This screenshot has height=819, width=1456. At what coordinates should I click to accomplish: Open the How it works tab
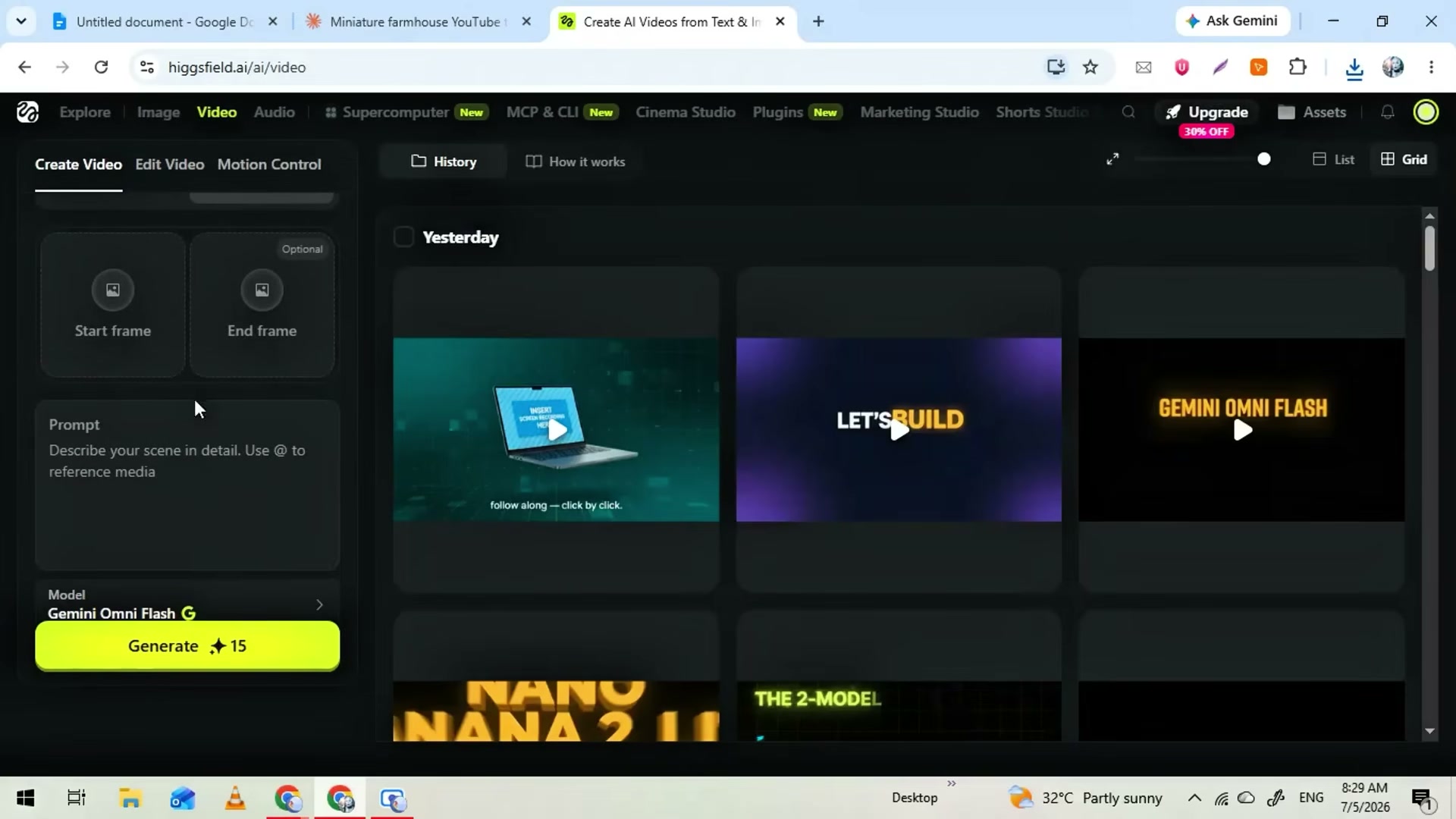[x=576, y=162]
